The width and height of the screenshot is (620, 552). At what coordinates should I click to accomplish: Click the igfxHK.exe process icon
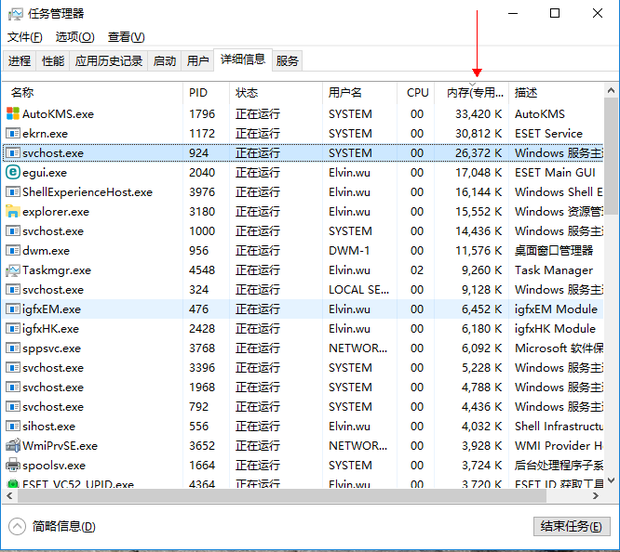pos(13,329)
